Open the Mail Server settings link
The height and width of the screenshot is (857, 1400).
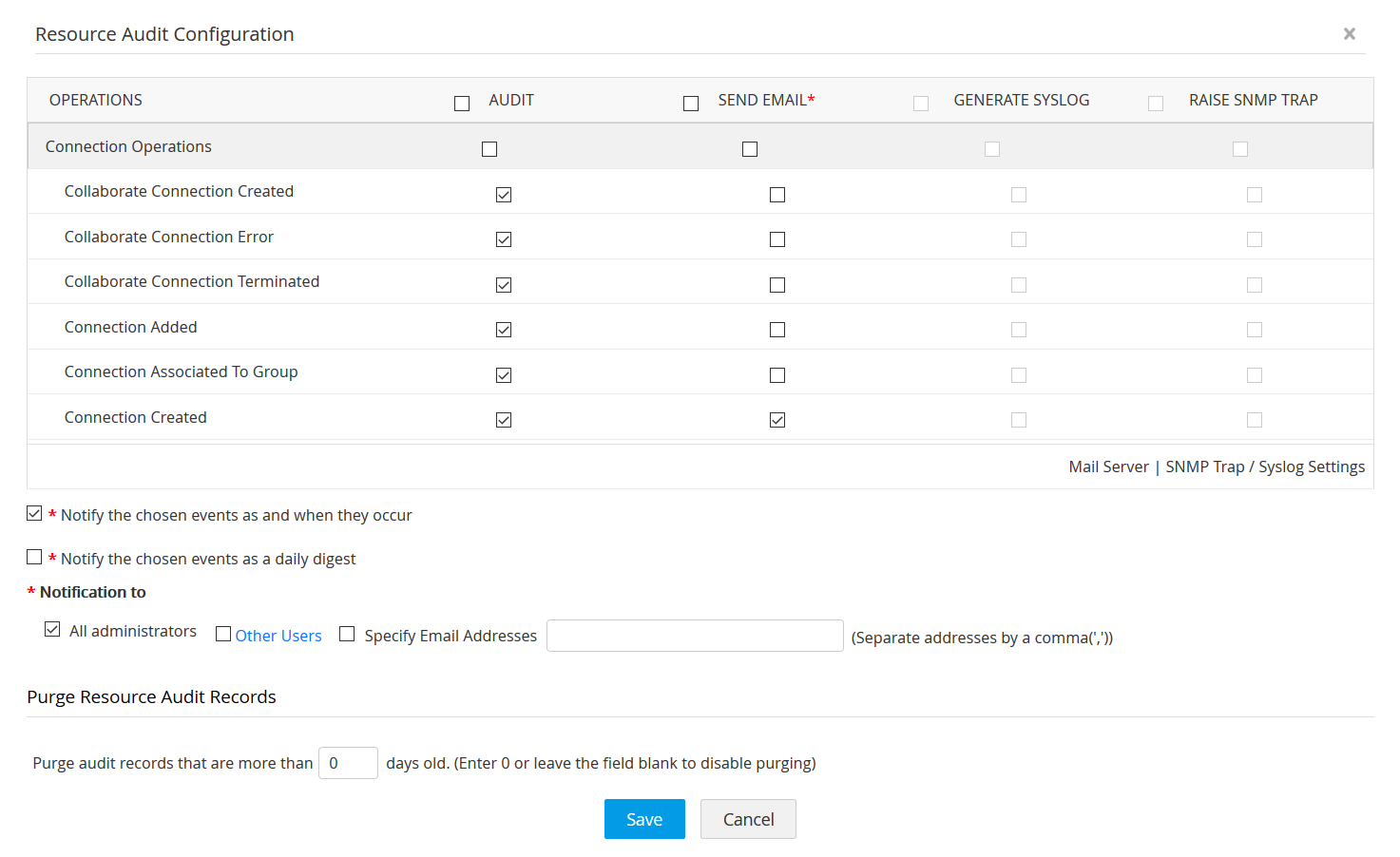click(1108, 467)
